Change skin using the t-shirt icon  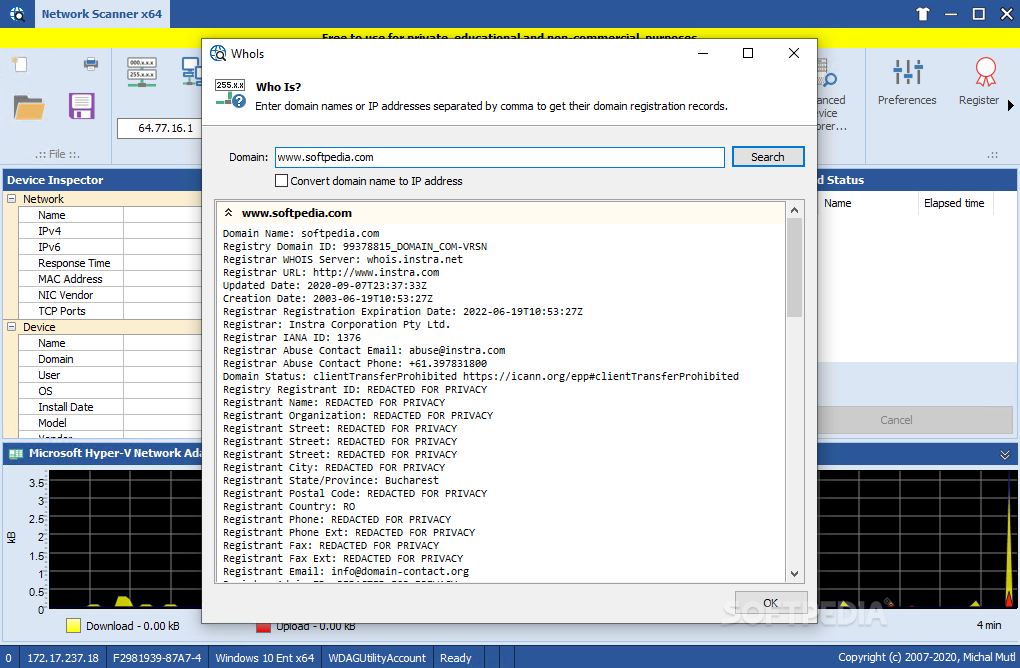point(922,14)
